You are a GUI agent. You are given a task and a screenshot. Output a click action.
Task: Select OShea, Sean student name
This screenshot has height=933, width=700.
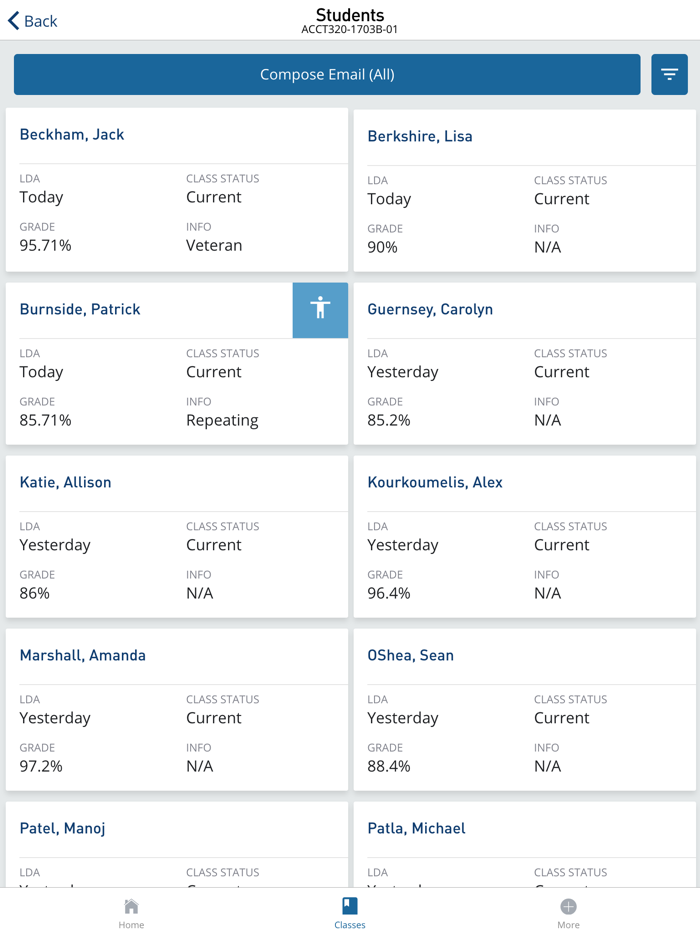411,656
